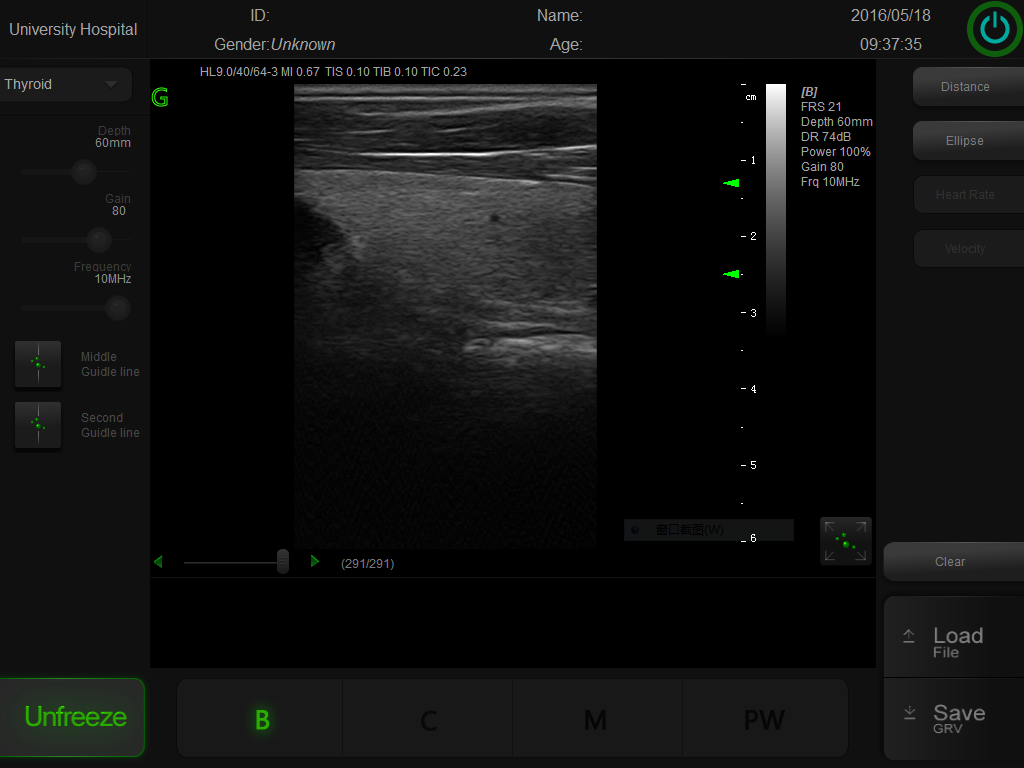Click the upper green focus marker arrow
This screenshot has height=768, width=1024.
click(x=732, y=184)
